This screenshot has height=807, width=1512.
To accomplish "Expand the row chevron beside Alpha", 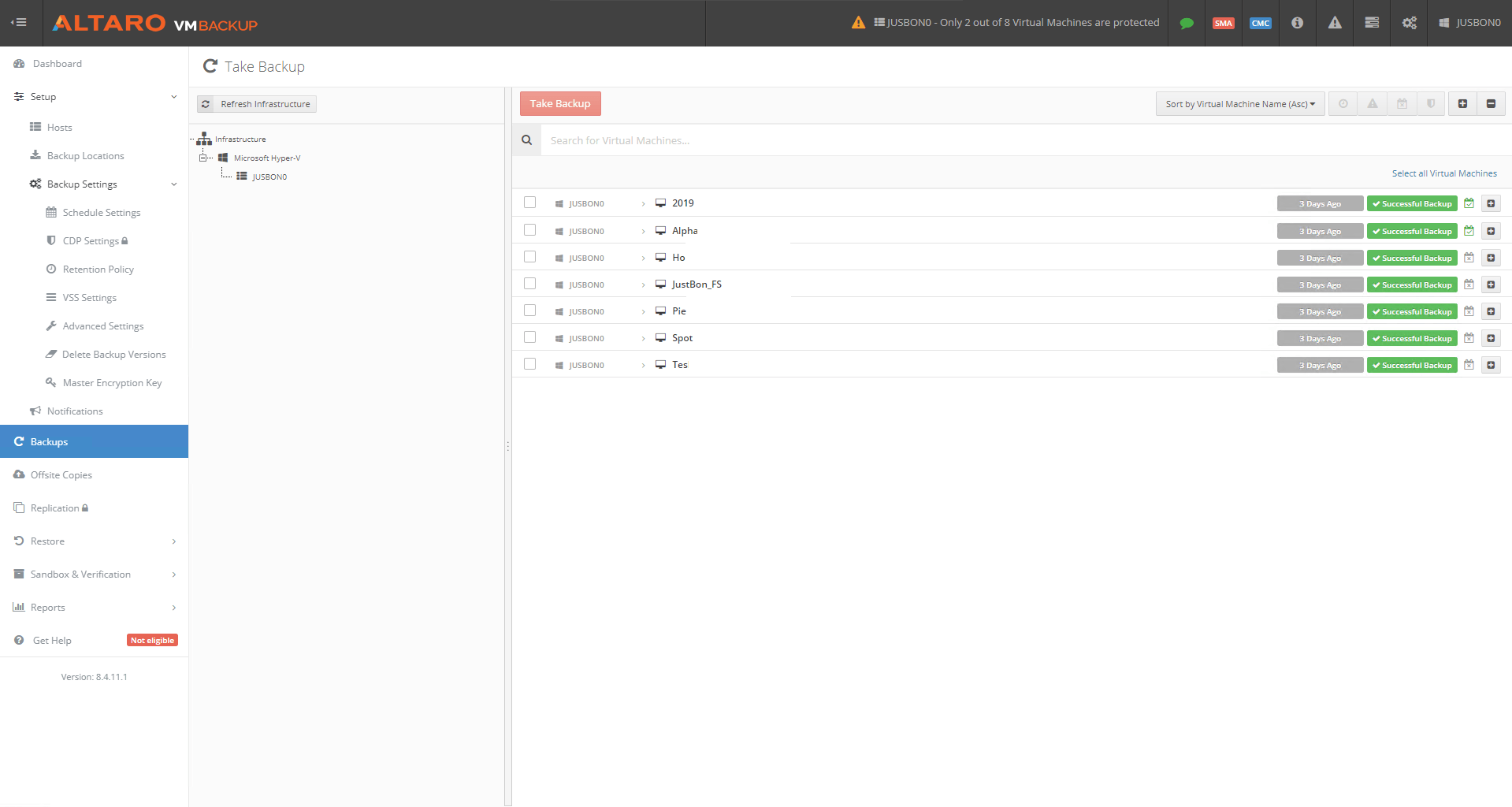I will point(643,232).
